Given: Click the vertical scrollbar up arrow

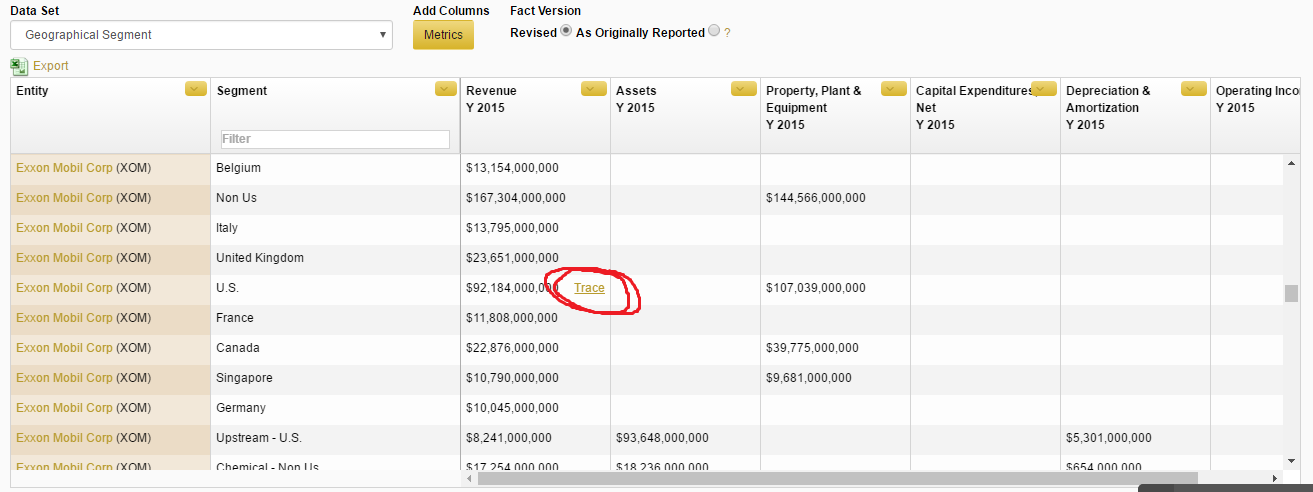Looking at the screenshot, I should tap(1291, 162).
